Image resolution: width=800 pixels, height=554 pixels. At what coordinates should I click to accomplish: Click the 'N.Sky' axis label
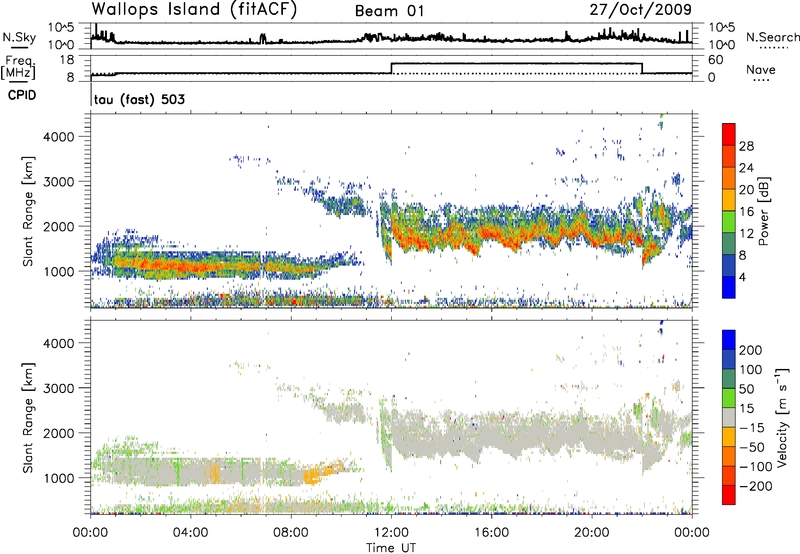click(19, 37)
